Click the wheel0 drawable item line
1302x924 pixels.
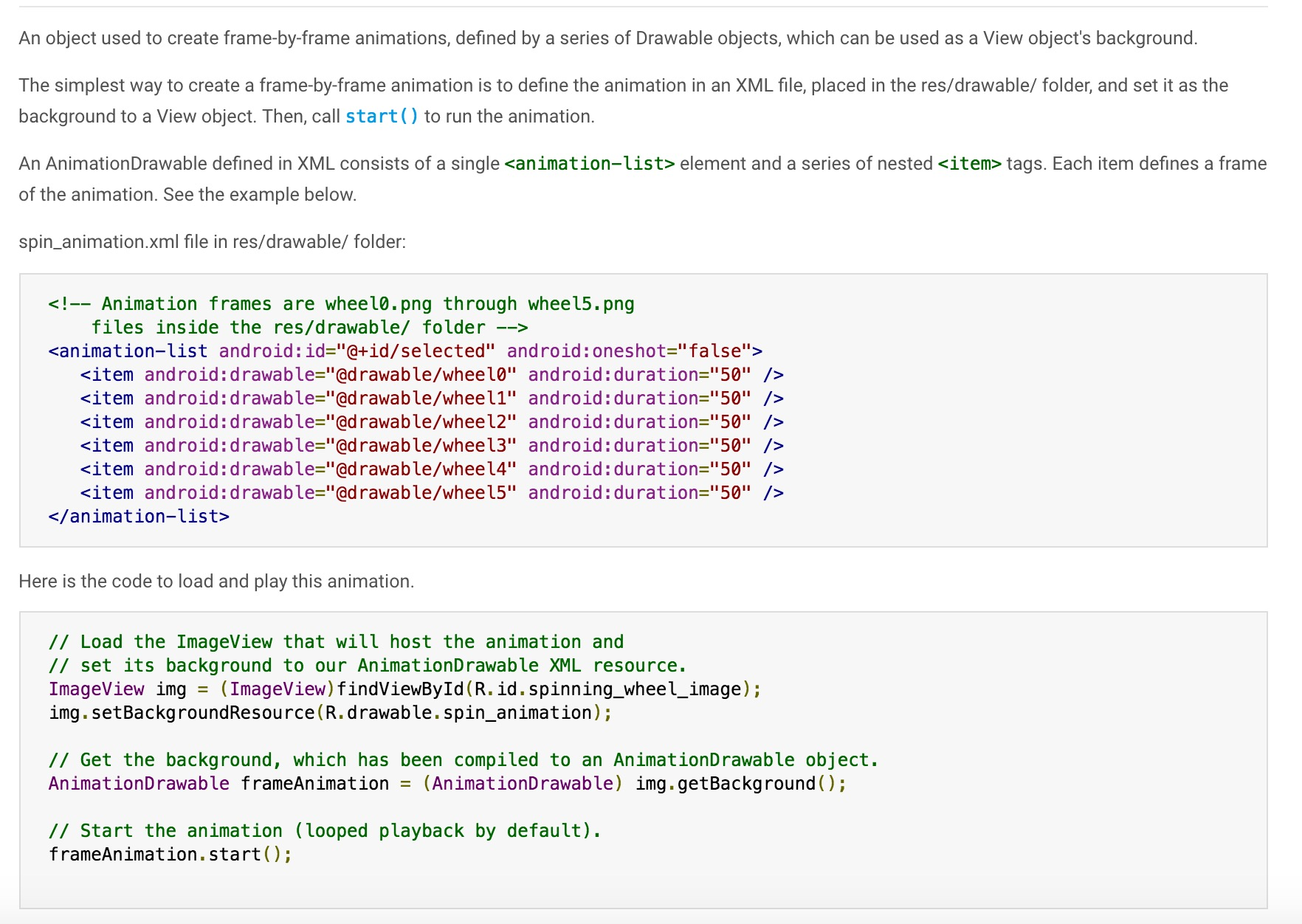pyautogui.click(x=432, y=375)
